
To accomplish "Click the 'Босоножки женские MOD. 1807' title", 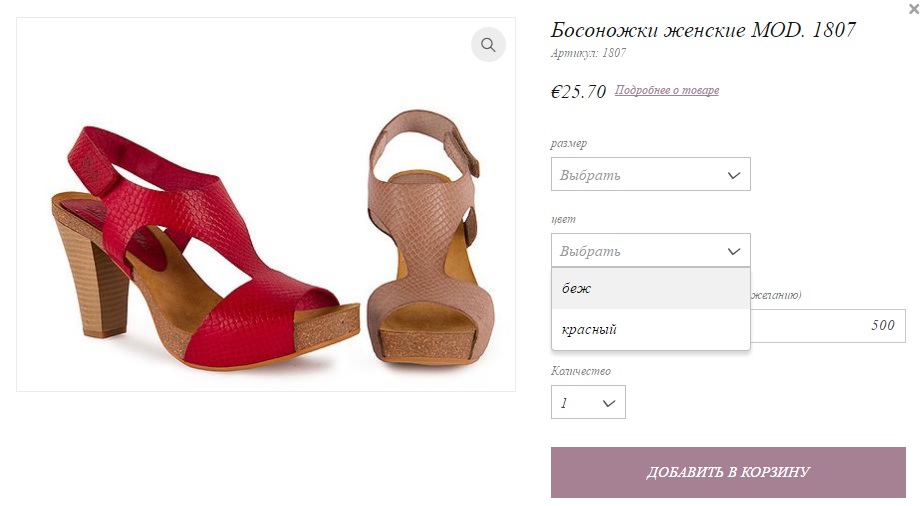I will [703, 29].
